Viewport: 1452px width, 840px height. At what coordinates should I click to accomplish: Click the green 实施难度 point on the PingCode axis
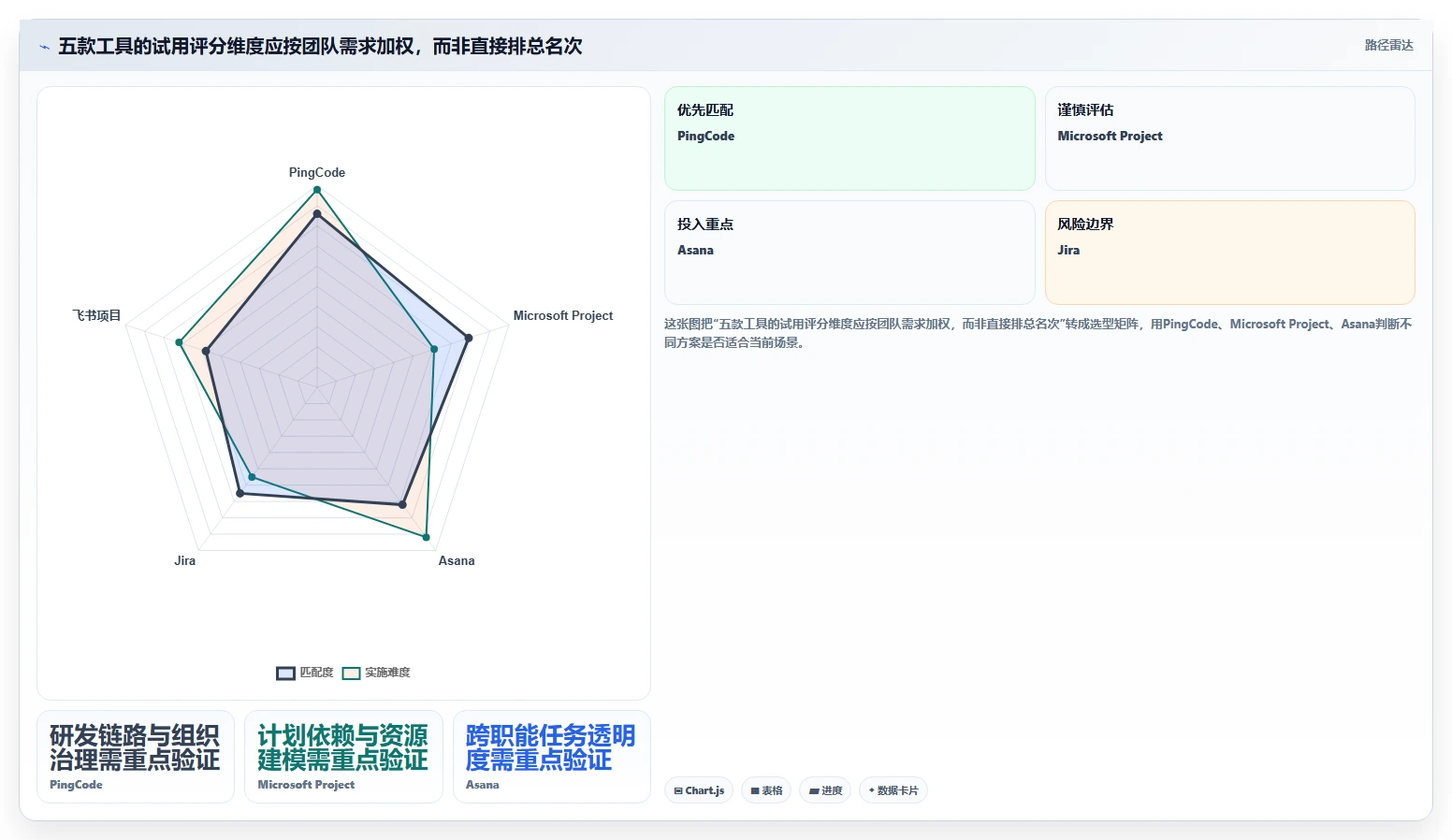click(317, 190)
